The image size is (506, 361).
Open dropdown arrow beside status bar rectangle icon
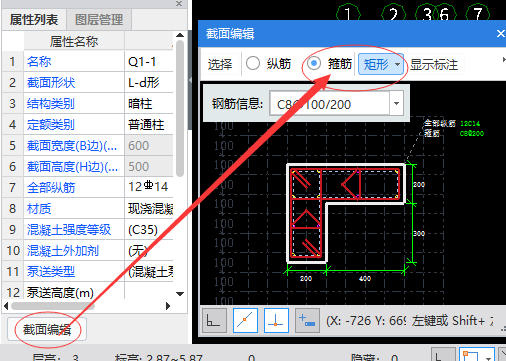(x=488, y=358)
